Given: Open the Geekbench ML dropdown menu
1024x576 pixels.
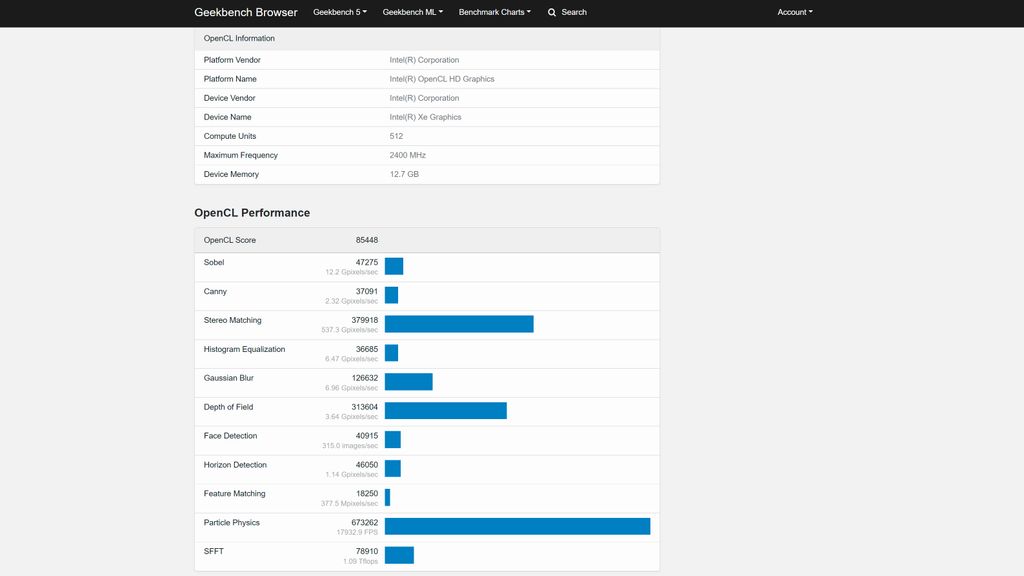Looking at the screenshot, I should click(x=411, y=12).
